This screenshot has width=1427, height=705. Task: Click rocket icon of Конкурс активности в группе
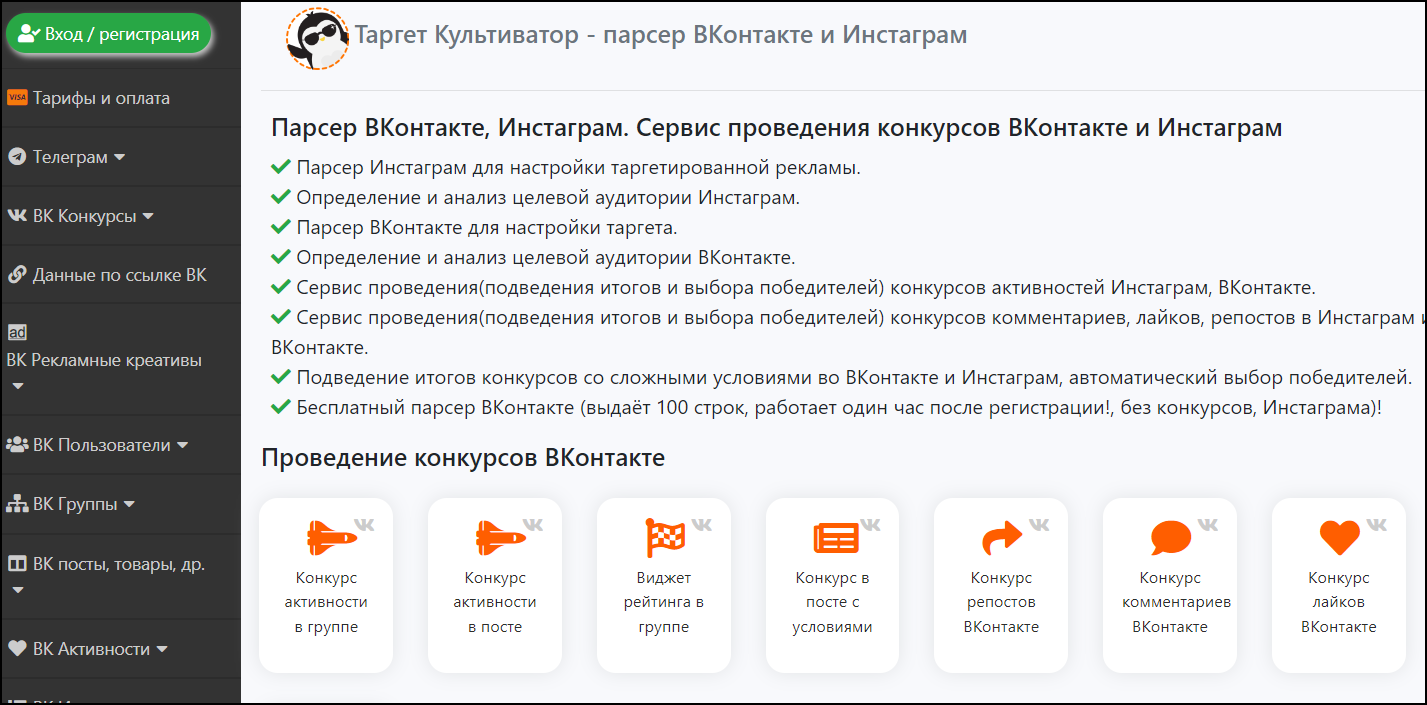pos(331,537)
